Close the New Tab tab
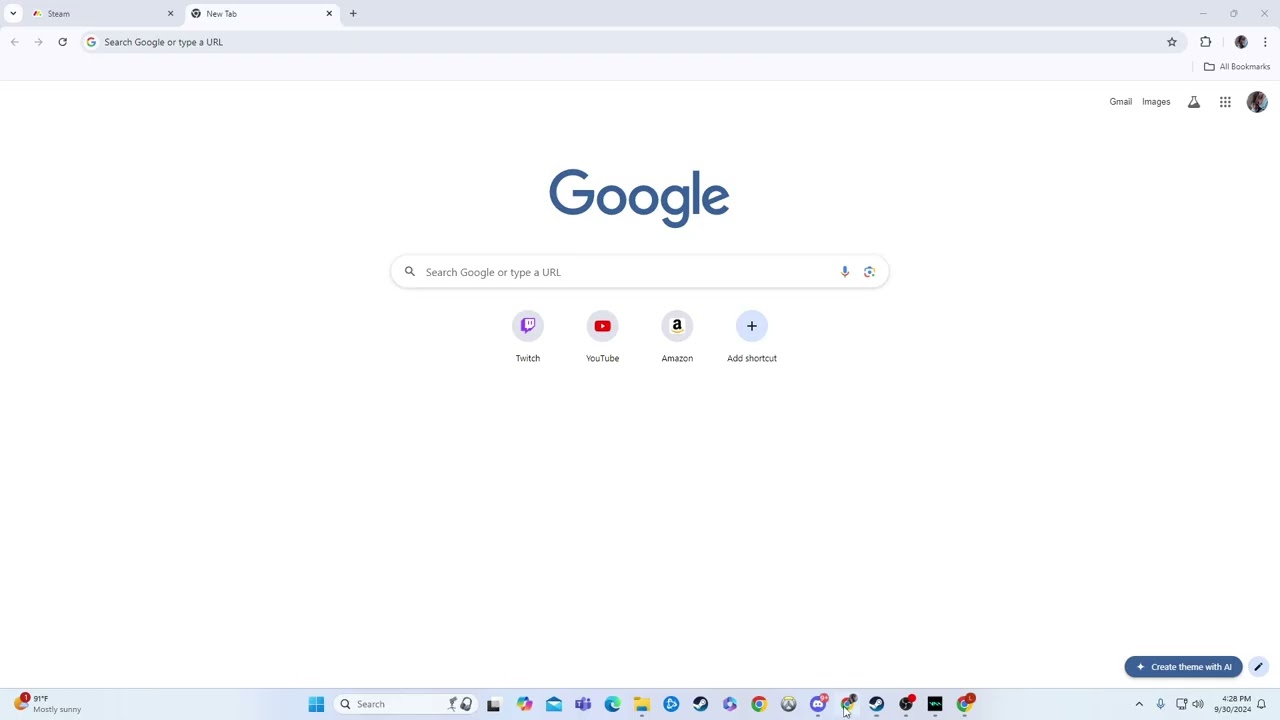 coord(329,14)
